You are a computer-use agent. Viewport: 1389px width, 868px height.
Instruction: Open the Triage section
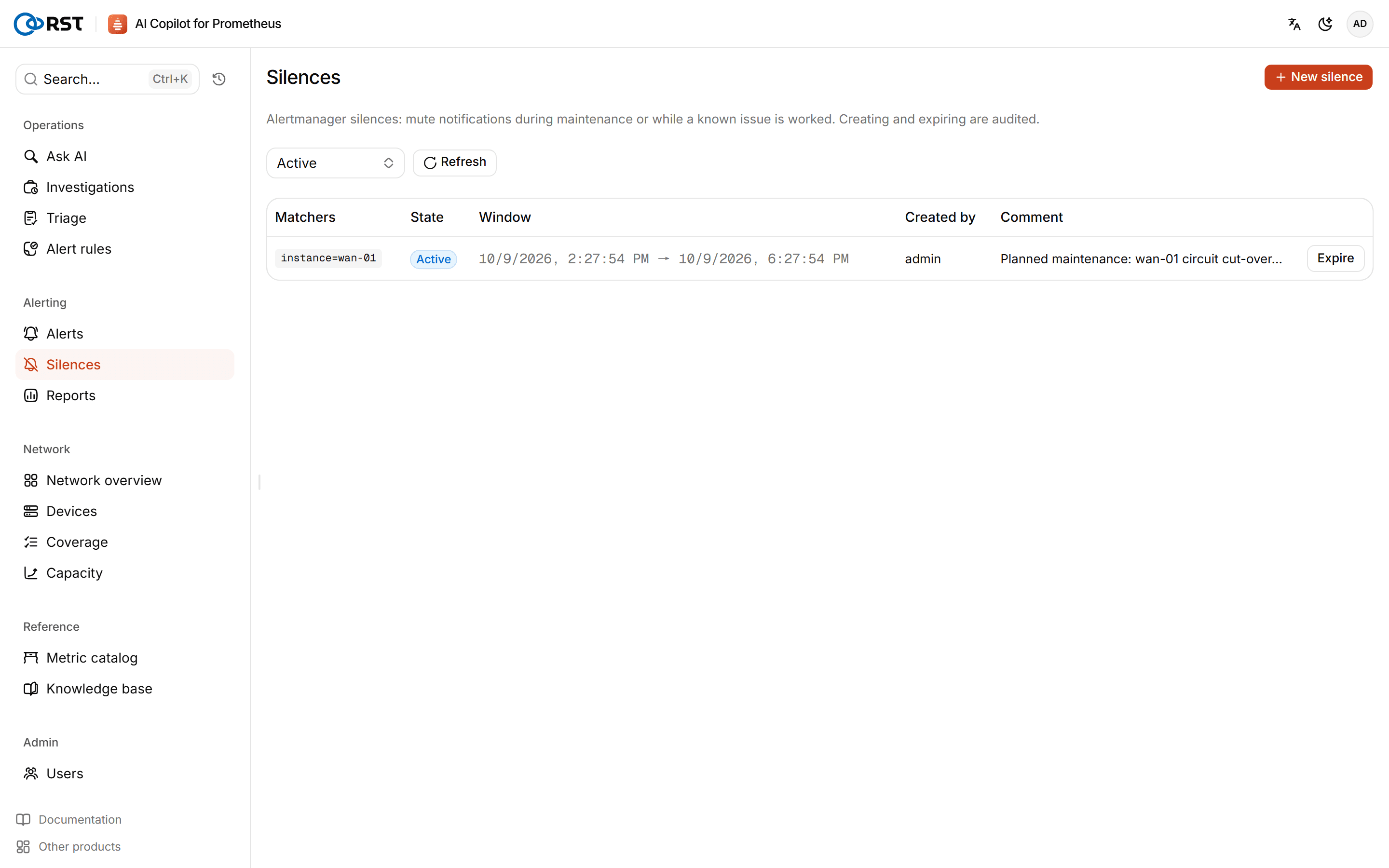(x=124, y=218)
